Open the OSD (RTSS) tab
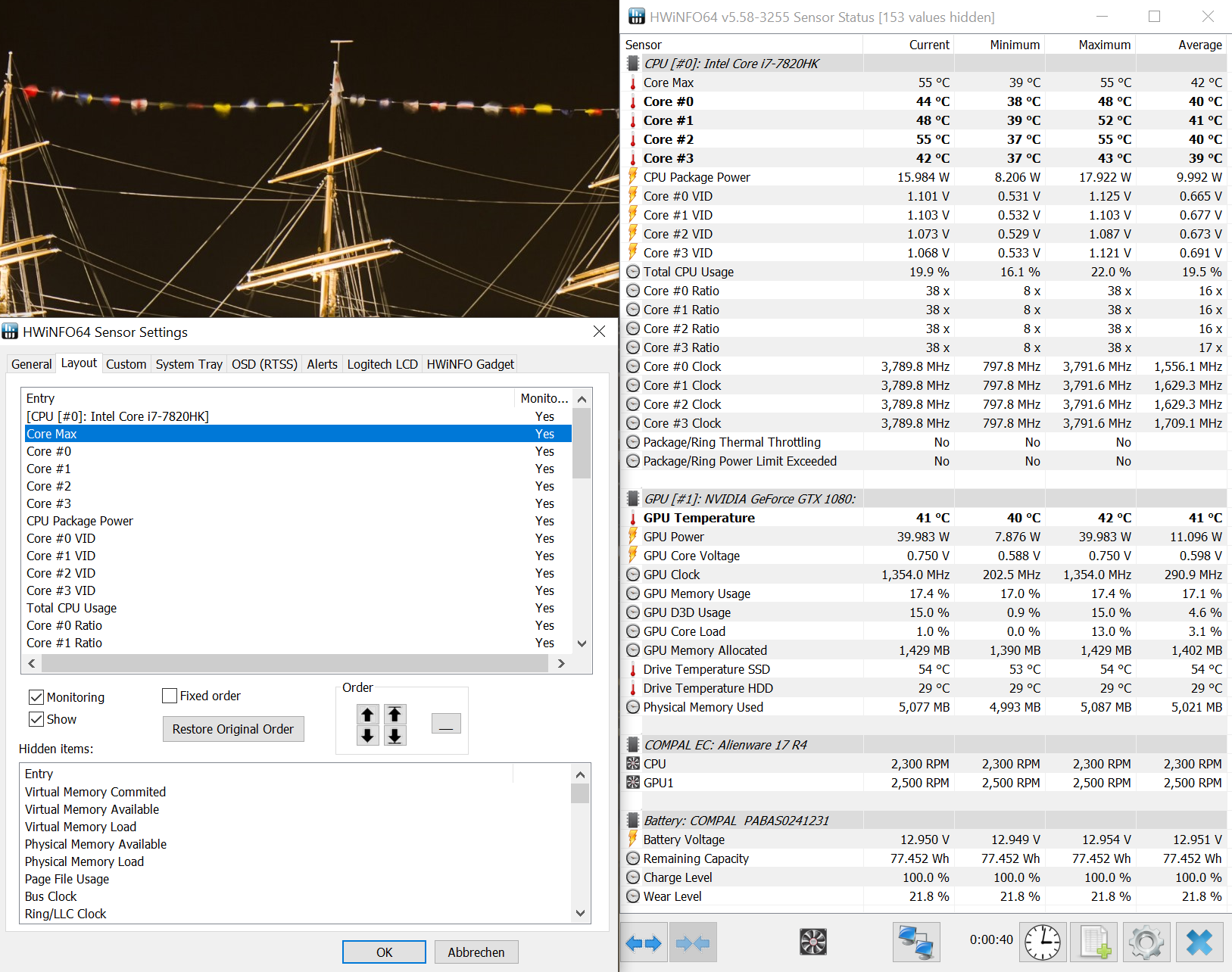This screenshot has height=972, width=1232. pos(264,364)
